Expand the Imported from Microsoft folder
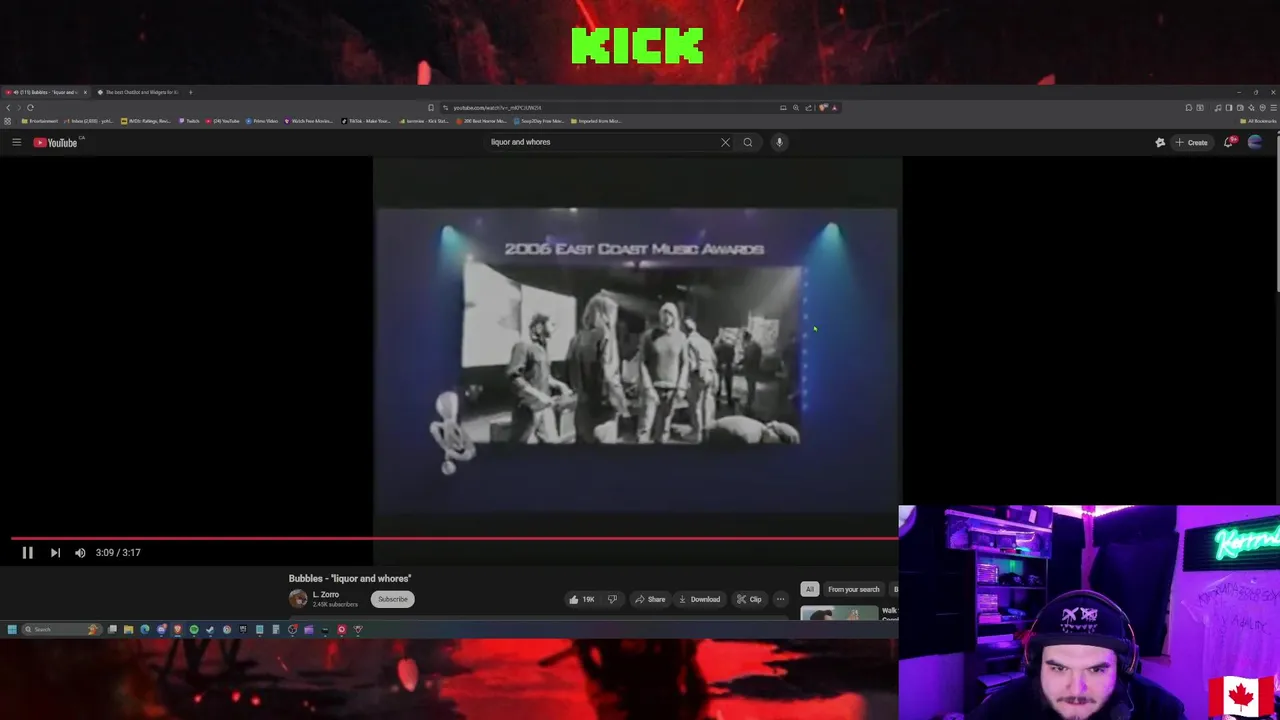 (x=596, y=121)
